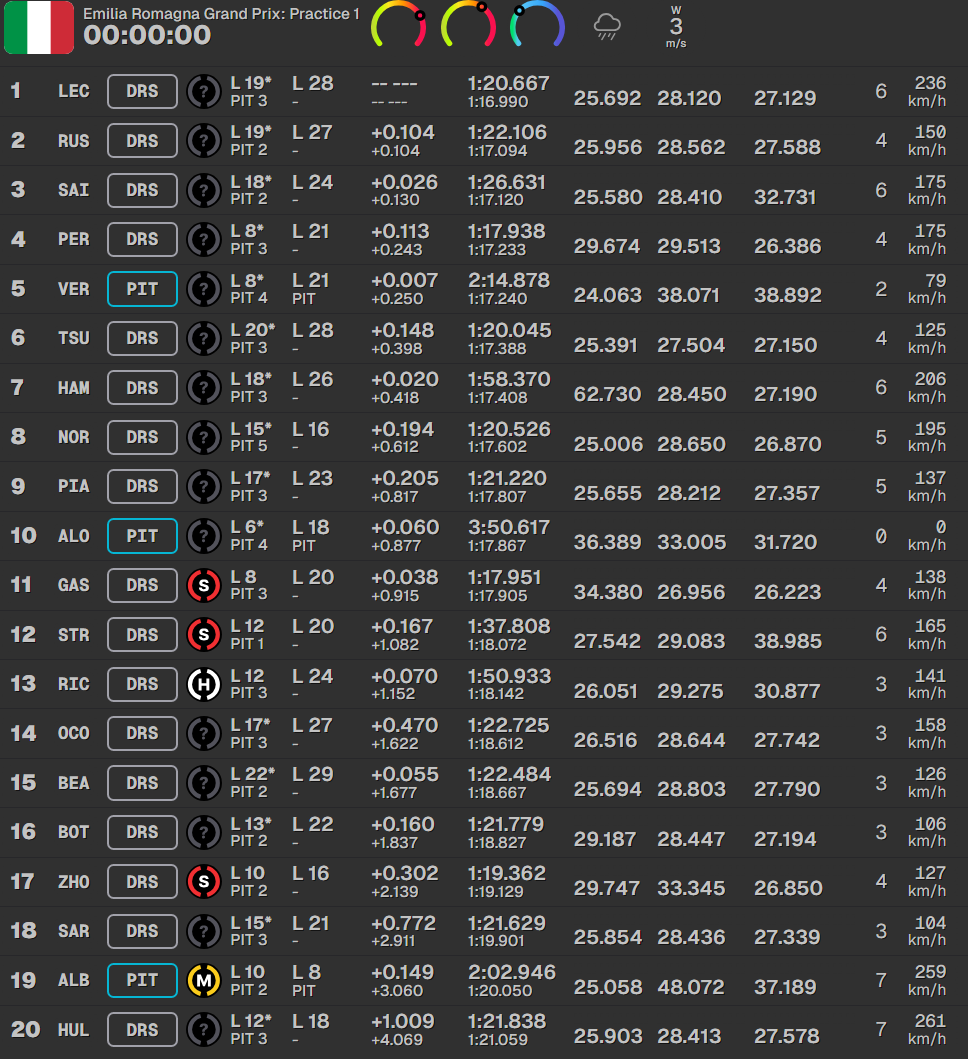Select driver code ALO
This screenshot has width=968, height=1059.
(x=74, y=536)
